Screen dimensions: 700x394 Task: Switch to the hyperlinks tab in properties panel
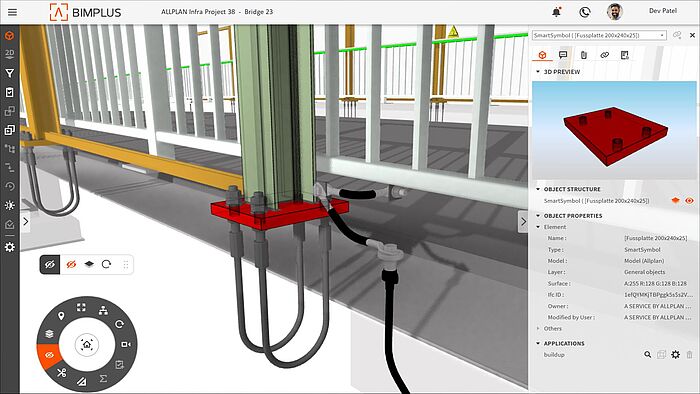coord(604,55)
